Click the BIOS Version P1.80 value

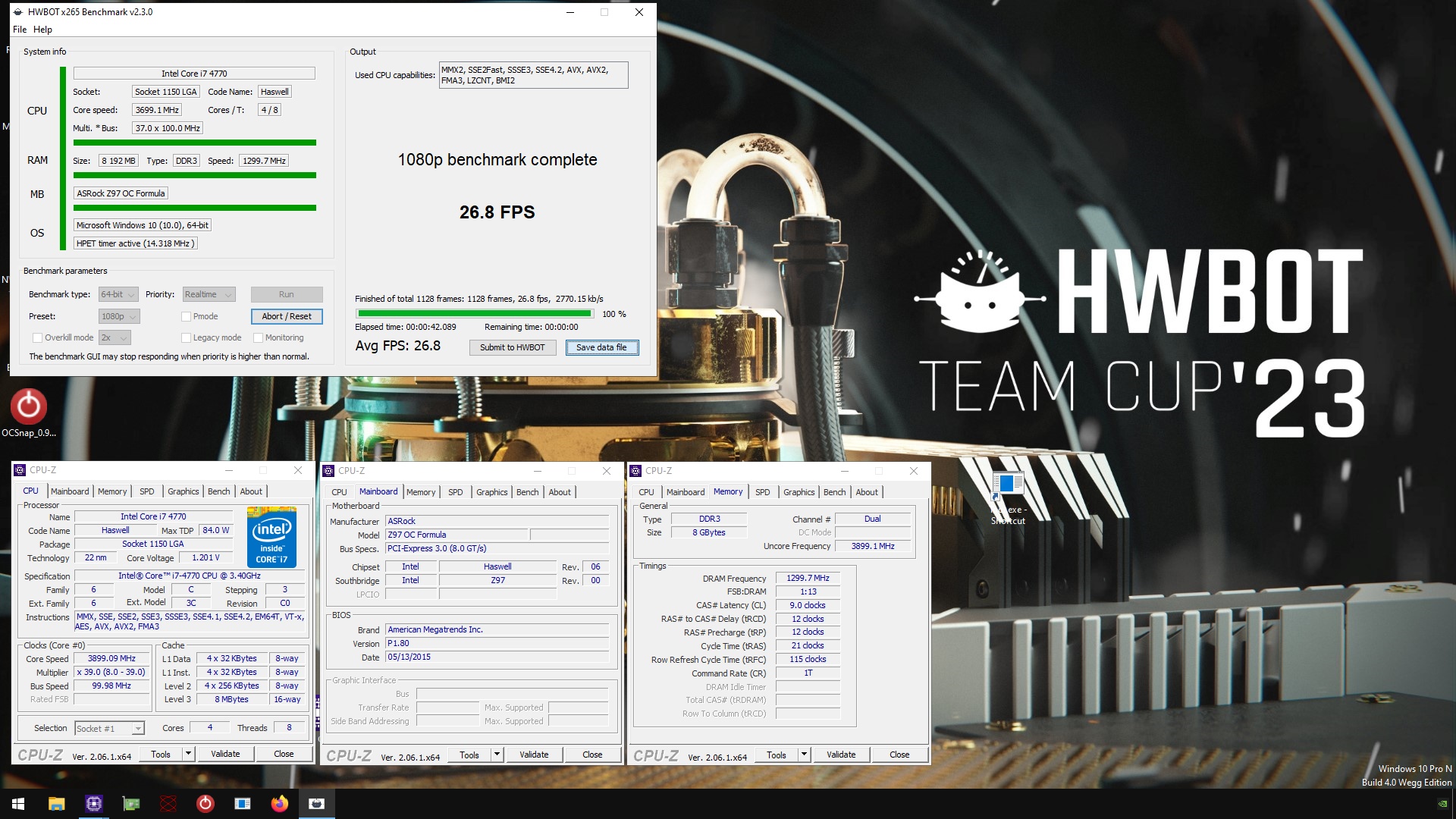pos(497,643)
